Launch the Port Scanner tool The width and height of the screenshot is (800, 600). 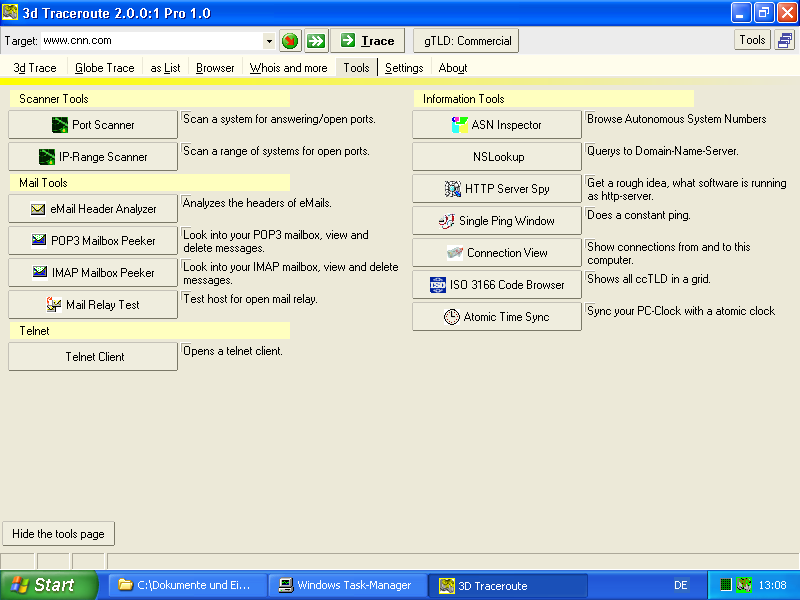coord(93,124)
